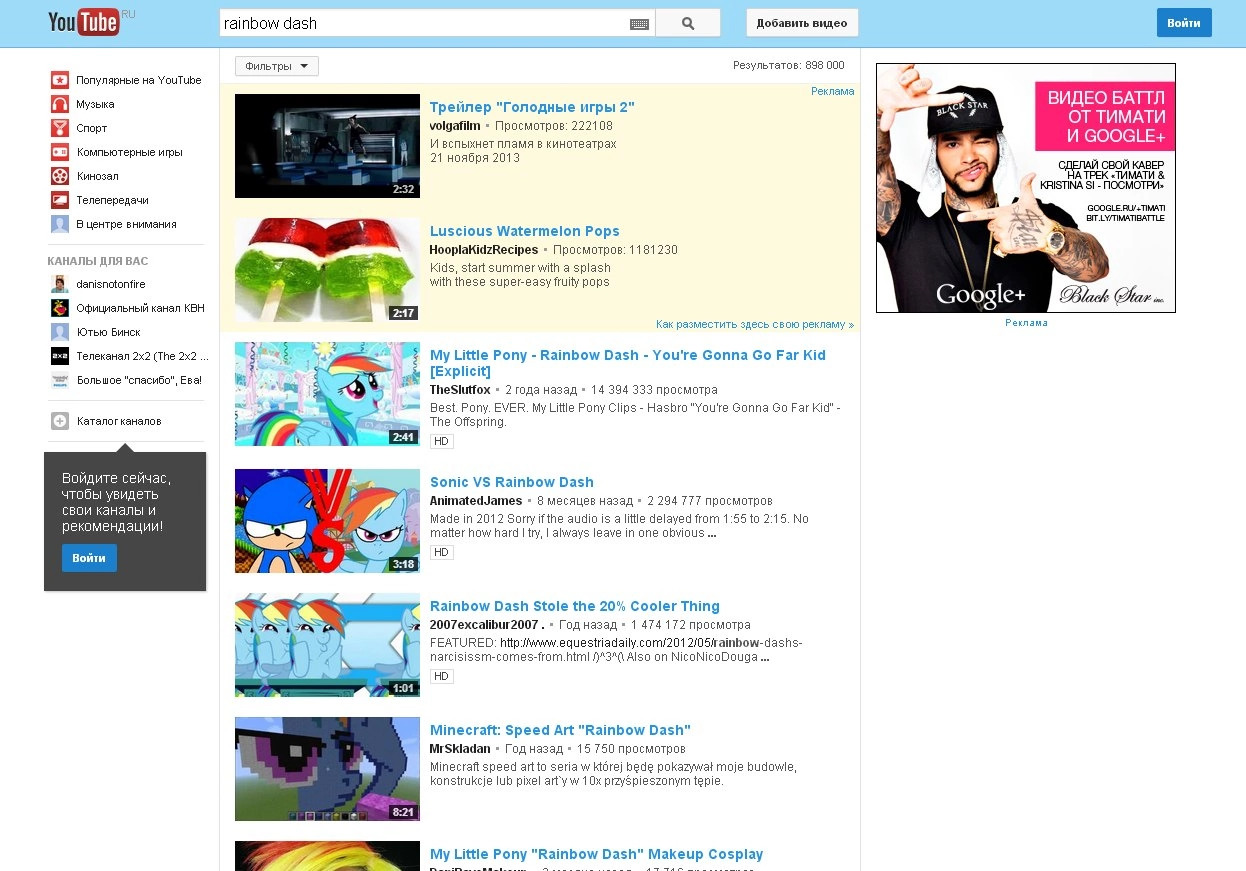Open You're Gonna Go Far Kid video title
Image resolution: width=1246 pixels, height=871 pixels.
(628, 363)
